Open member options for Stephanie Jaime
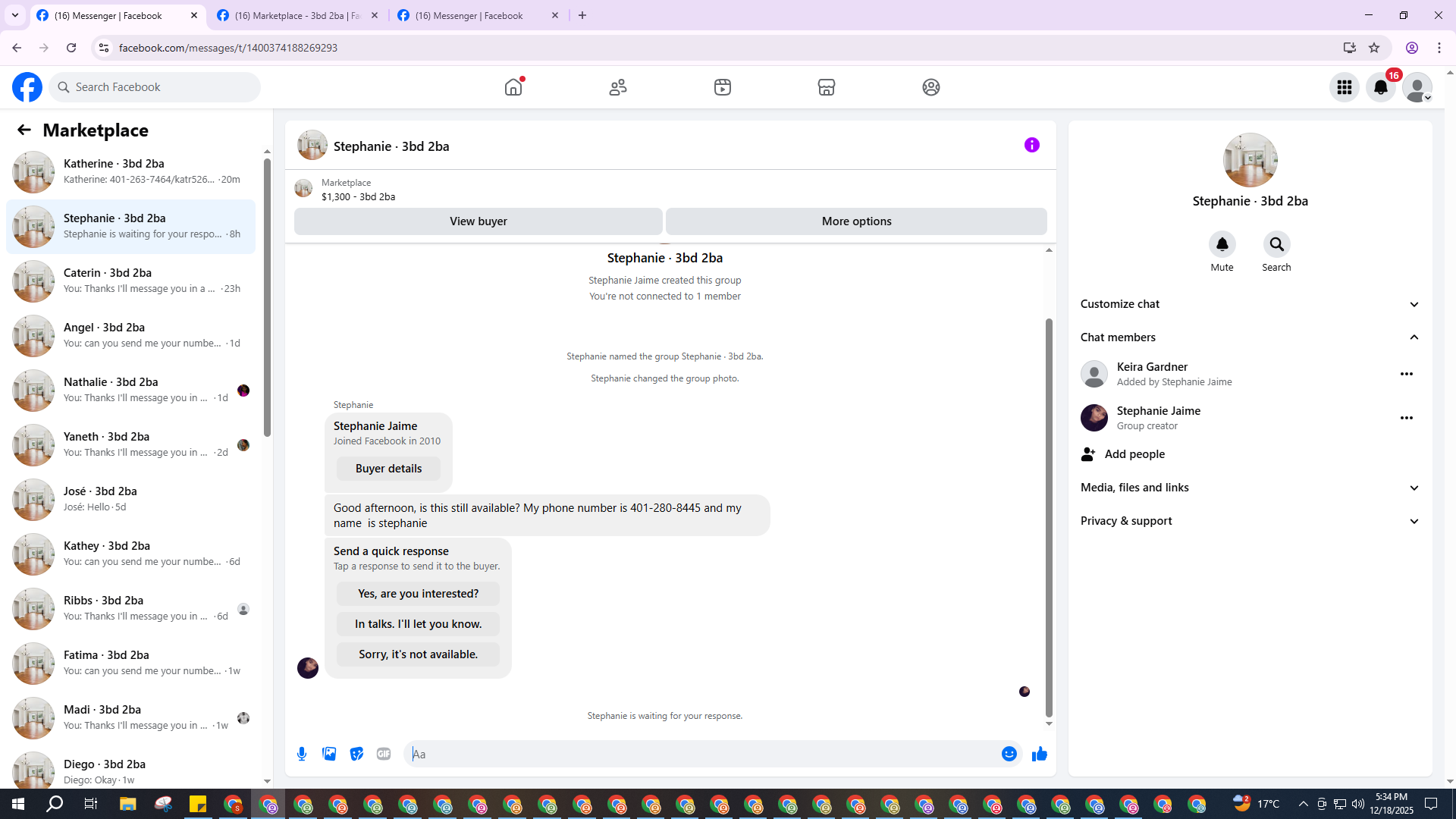The width and height of the screenshot is (1456, 819). (x=1407, y=418)
